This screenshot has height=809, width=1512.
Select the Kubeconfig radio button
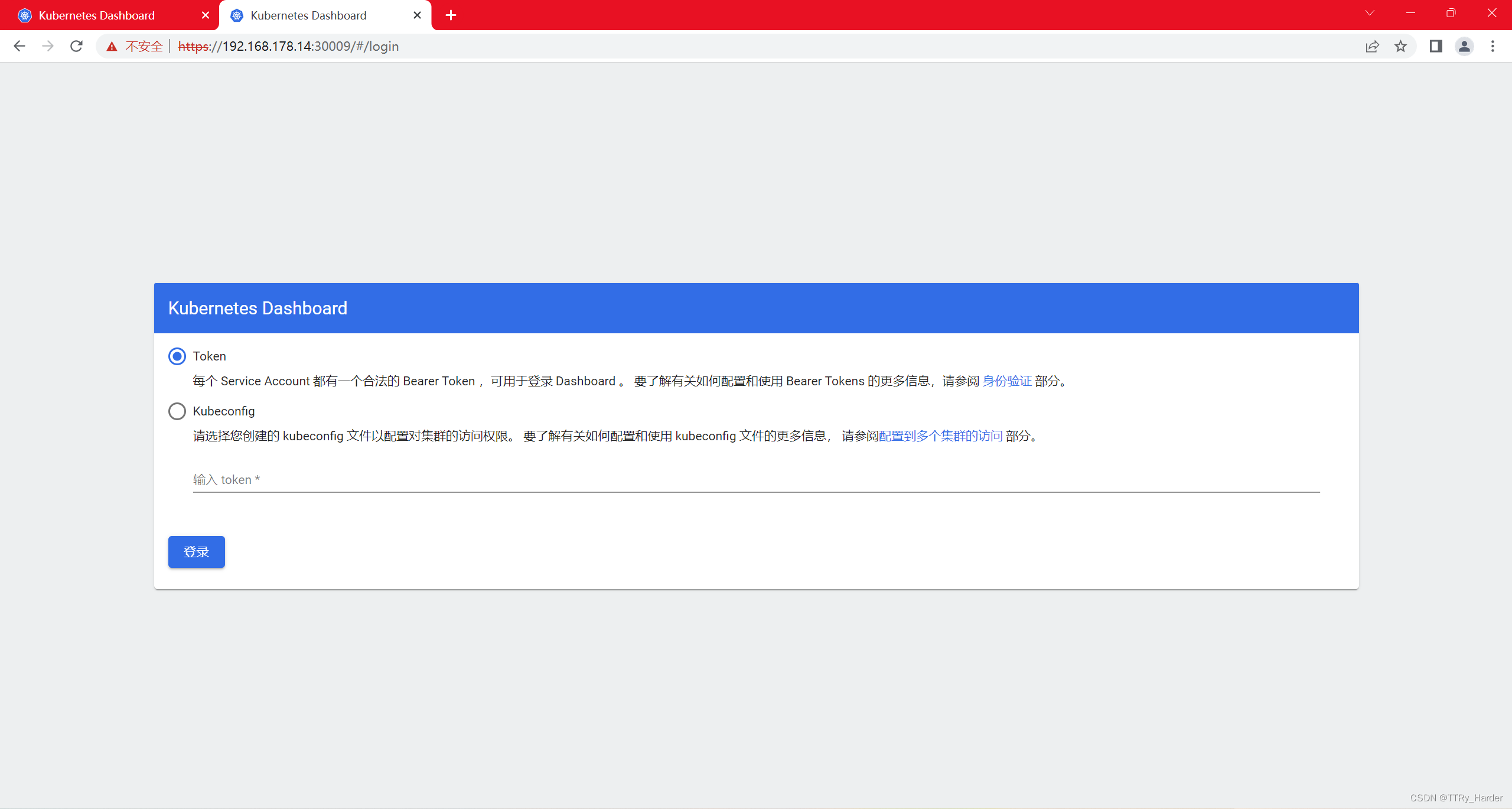[x=177, y=411]
